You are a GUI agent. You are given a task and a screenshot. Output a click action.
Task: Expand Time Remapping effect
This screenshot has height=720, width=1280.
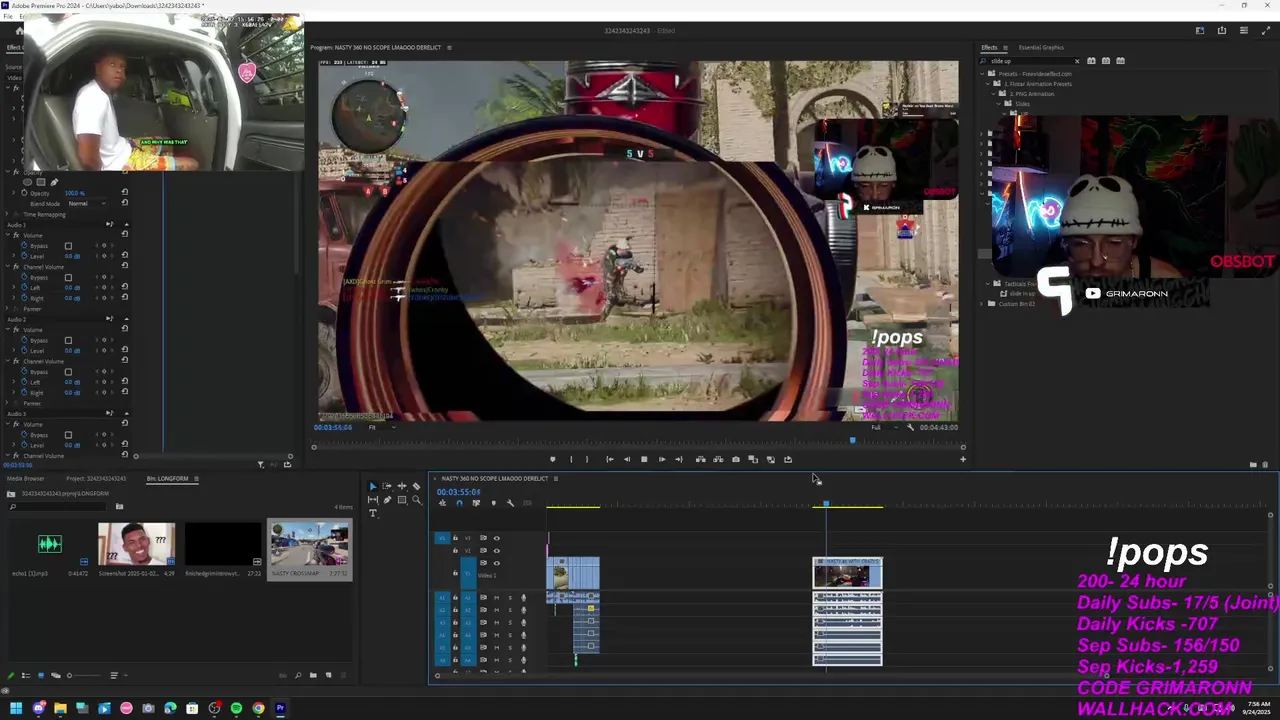(7, 214)
